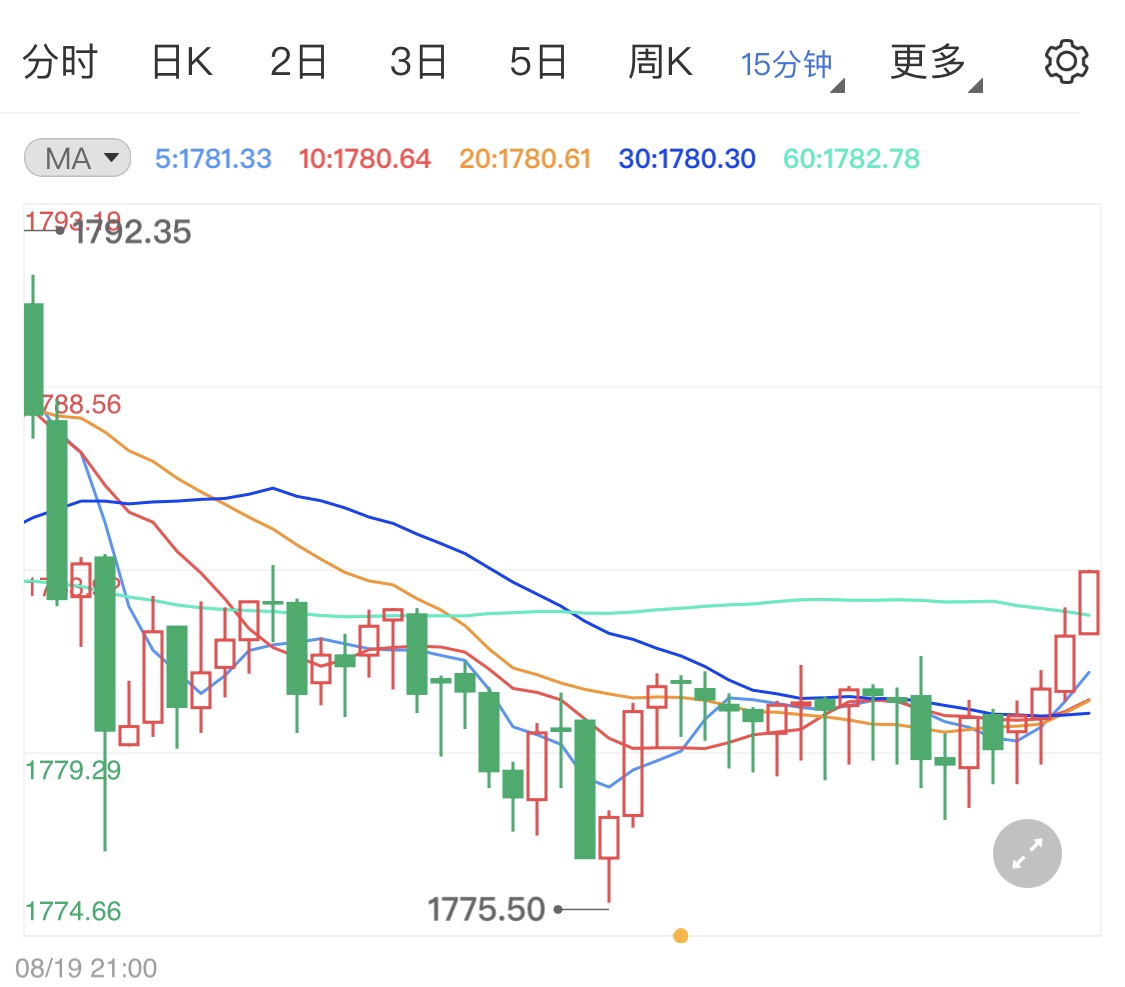Click the orange marker dot below chart

pos(681,935)
